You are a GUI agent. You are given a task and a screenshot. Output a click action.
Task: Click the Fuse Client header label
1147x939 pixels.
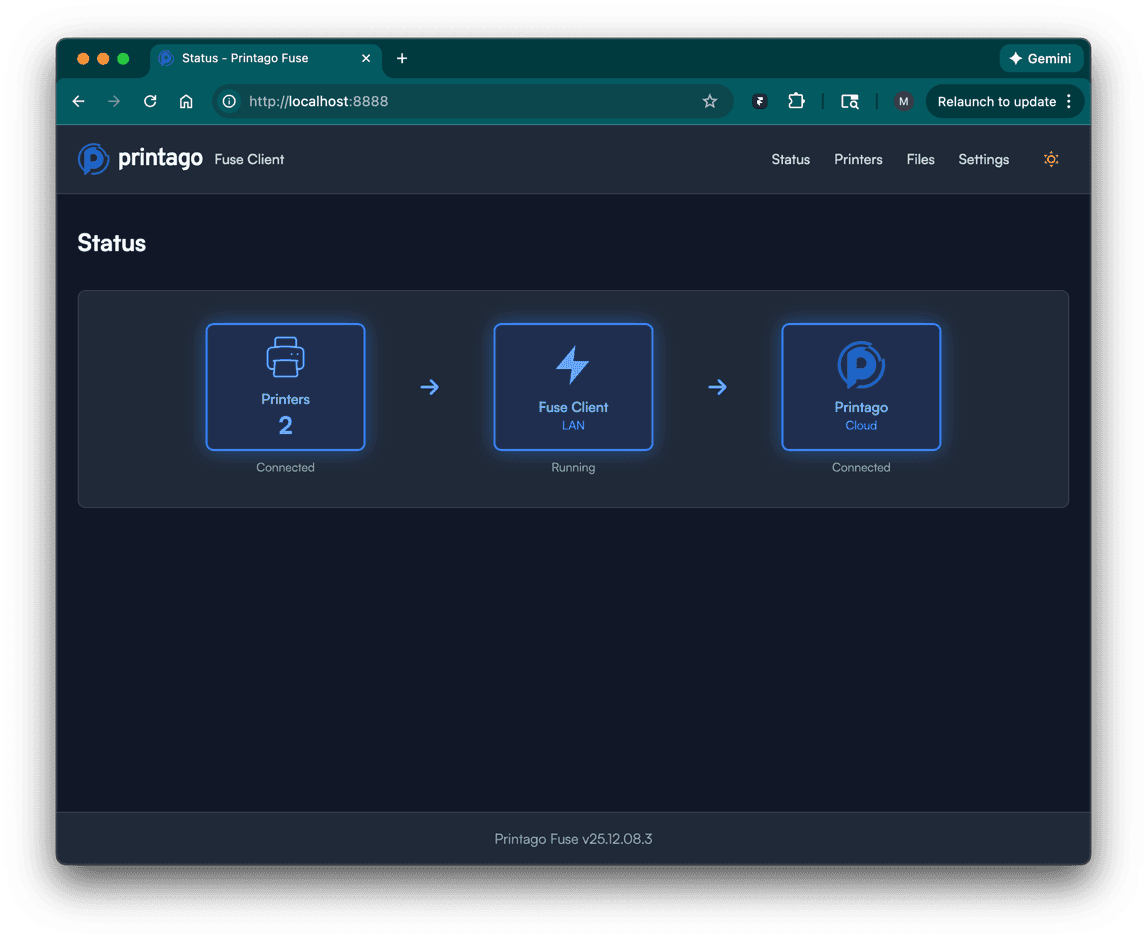tap(249, 159)
